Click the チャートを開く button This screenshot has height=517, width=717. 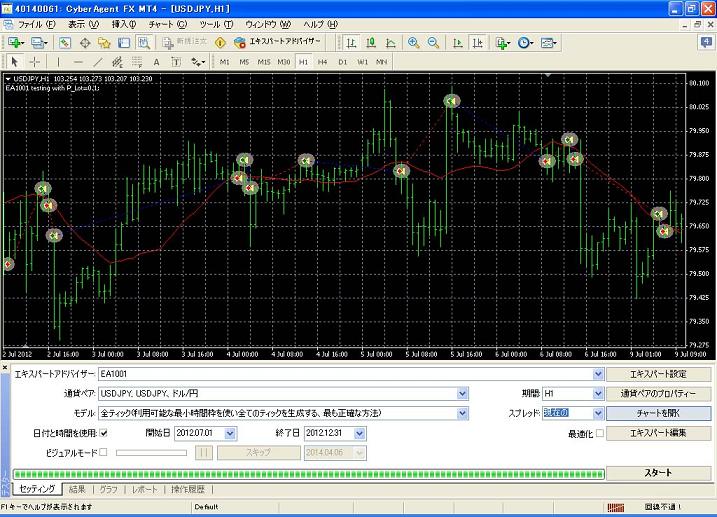(658, 413)
